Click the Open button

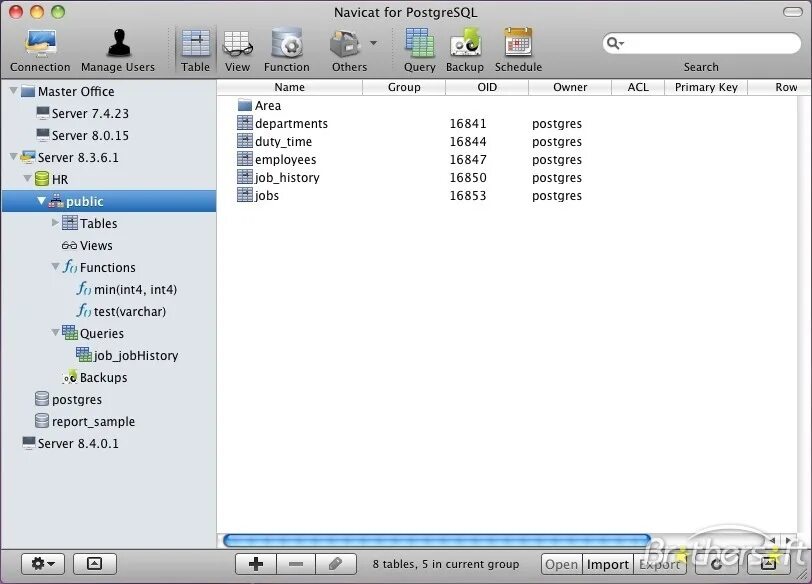[561, 564]
